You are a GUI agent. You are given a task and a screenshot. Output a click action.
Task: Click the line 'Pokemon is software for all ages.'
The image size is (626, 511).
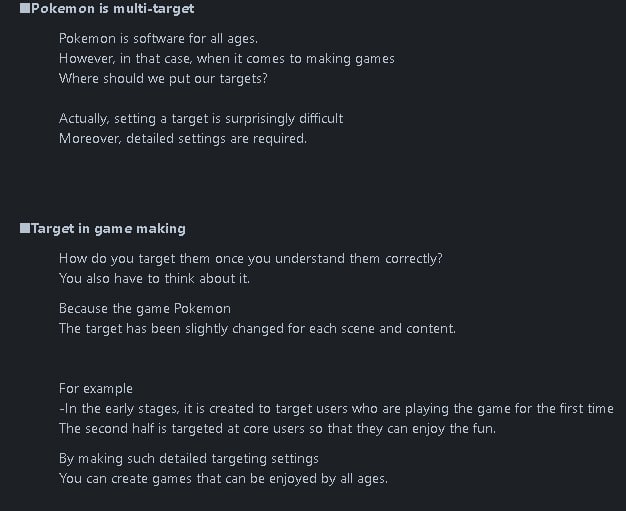(158, 39)
